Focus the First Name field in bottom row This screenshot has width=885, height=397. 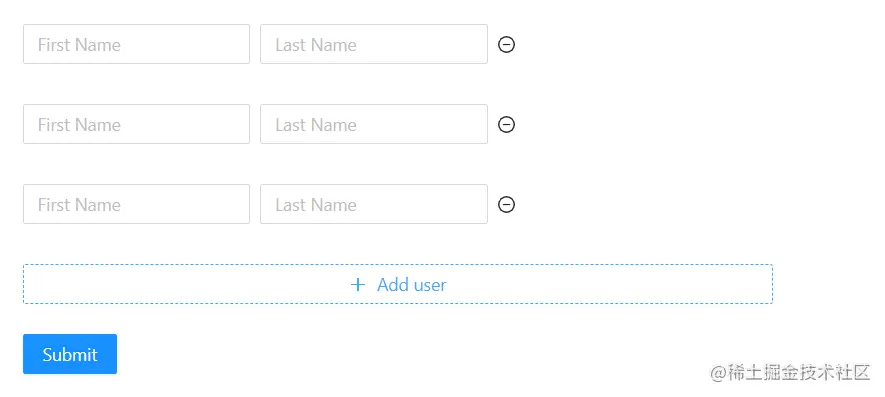(x=136, y=204)
